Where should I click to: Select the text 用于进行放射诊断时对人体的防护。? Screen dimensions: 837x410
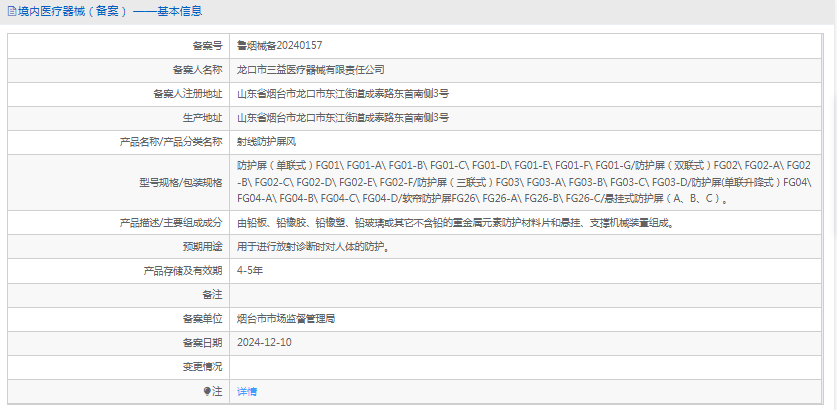click(x=313, y=247)
